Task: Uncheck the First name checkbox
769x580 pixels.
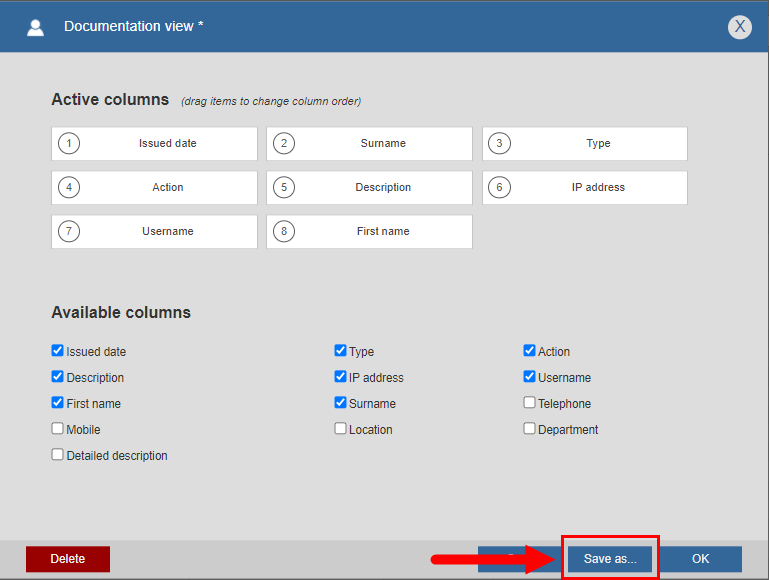Action: click(x=57, y=402)
